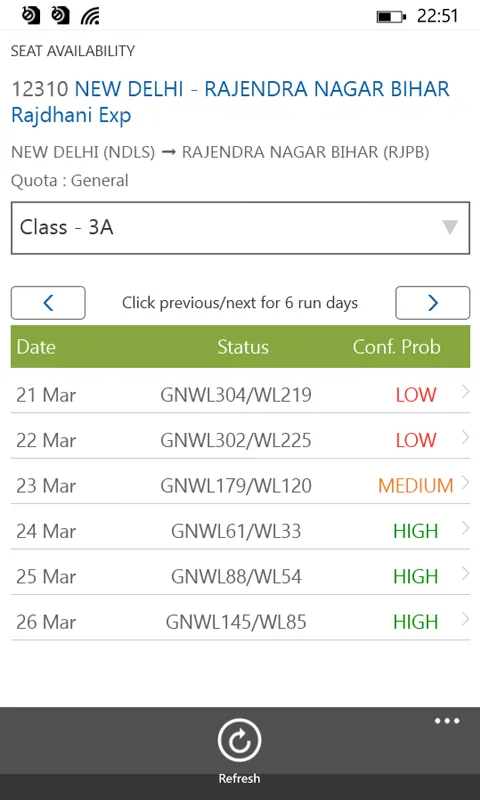Click the Quota : General label
The image size is (480, 800).
tap(70, 180)
